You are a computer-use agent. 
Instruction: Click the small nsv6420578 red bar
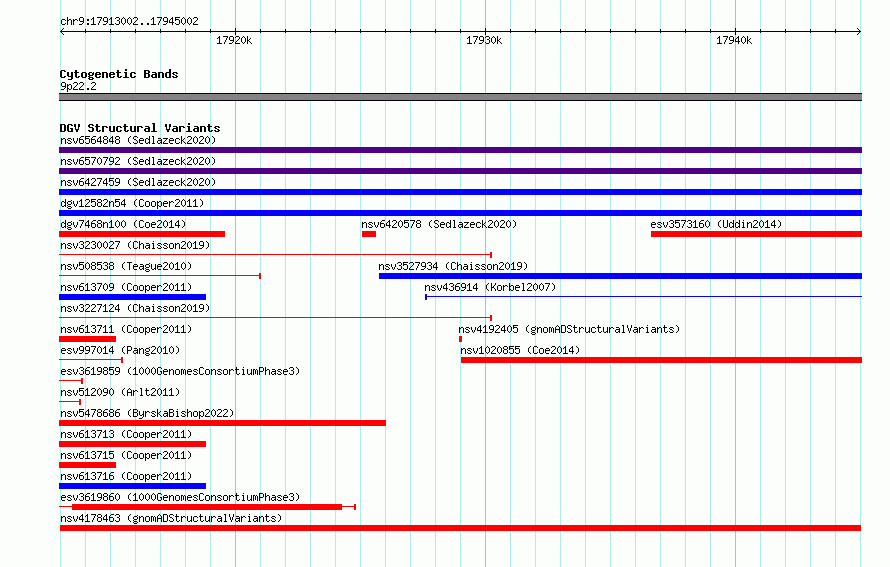click(x=369, y=234)
